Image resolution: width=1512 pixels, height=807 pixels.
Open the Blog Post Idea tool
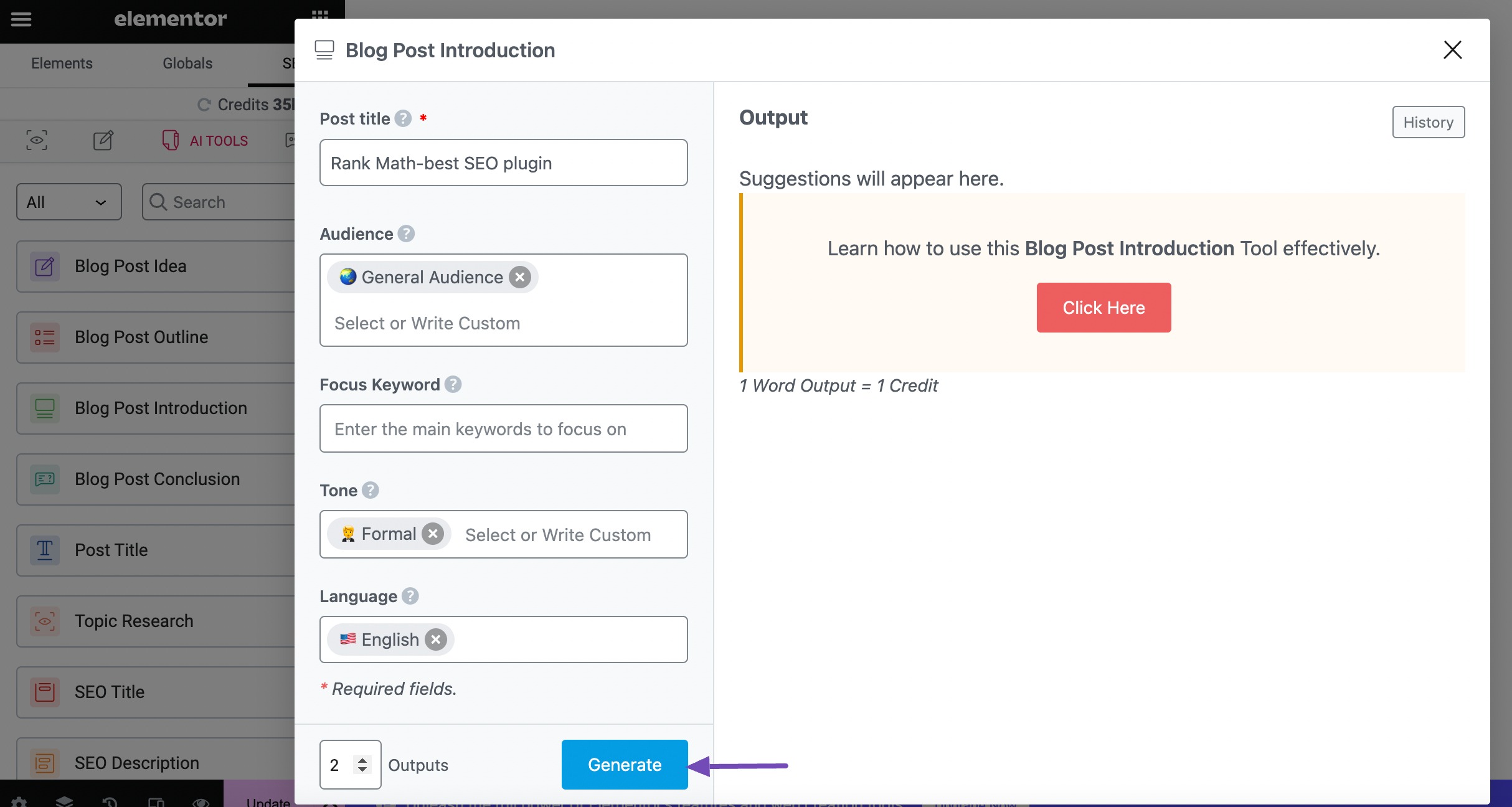coord(156,267)
